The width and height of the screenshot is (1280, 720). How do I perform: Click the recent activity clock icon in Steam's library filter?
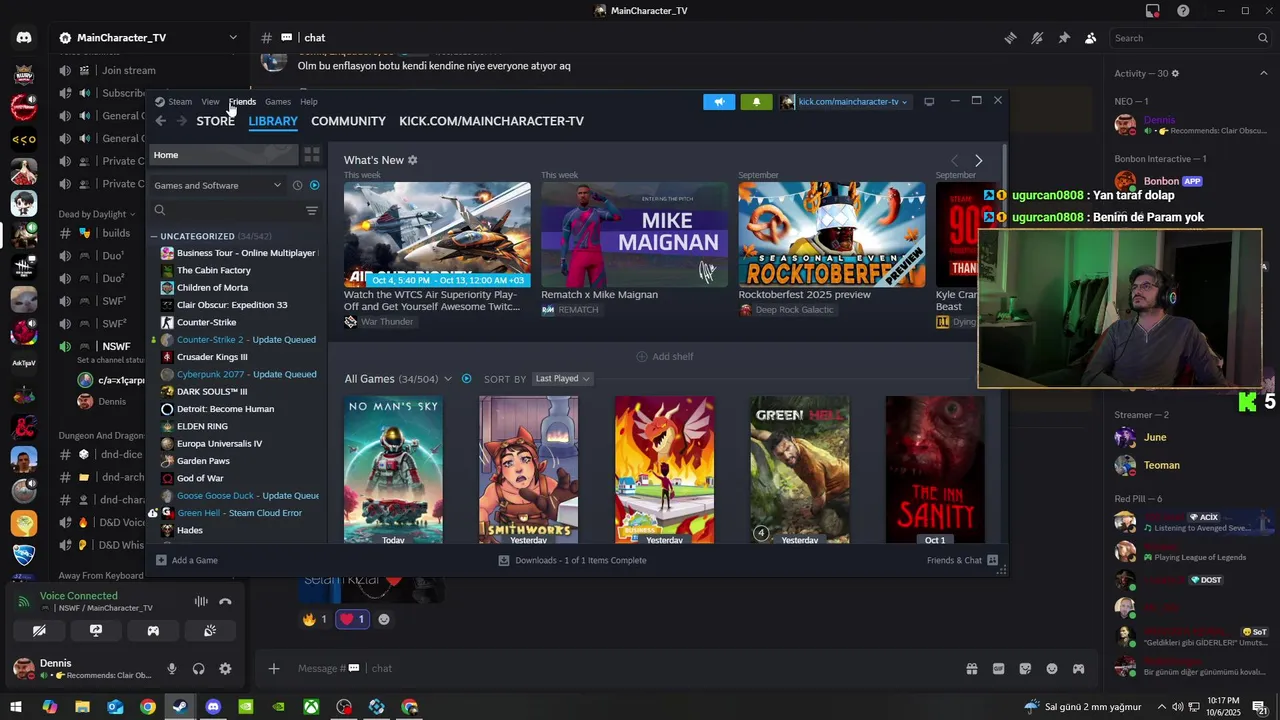point(297,185)
